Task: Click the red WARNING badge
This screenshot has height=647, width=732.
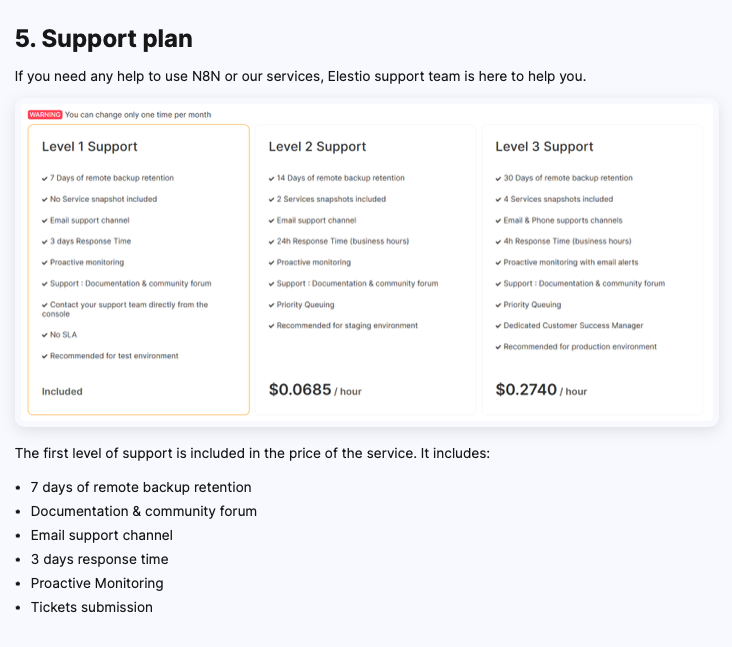Action: tap(45, 115)
